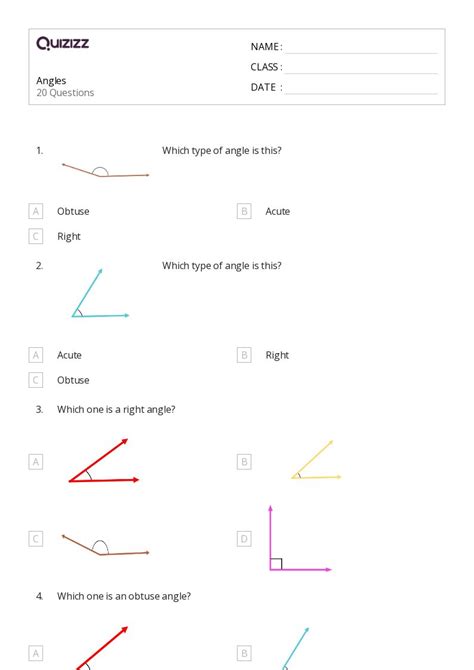Choose the red angle in question 3
474x670 pixels.
pyautogui.click(x=104, y=461)
